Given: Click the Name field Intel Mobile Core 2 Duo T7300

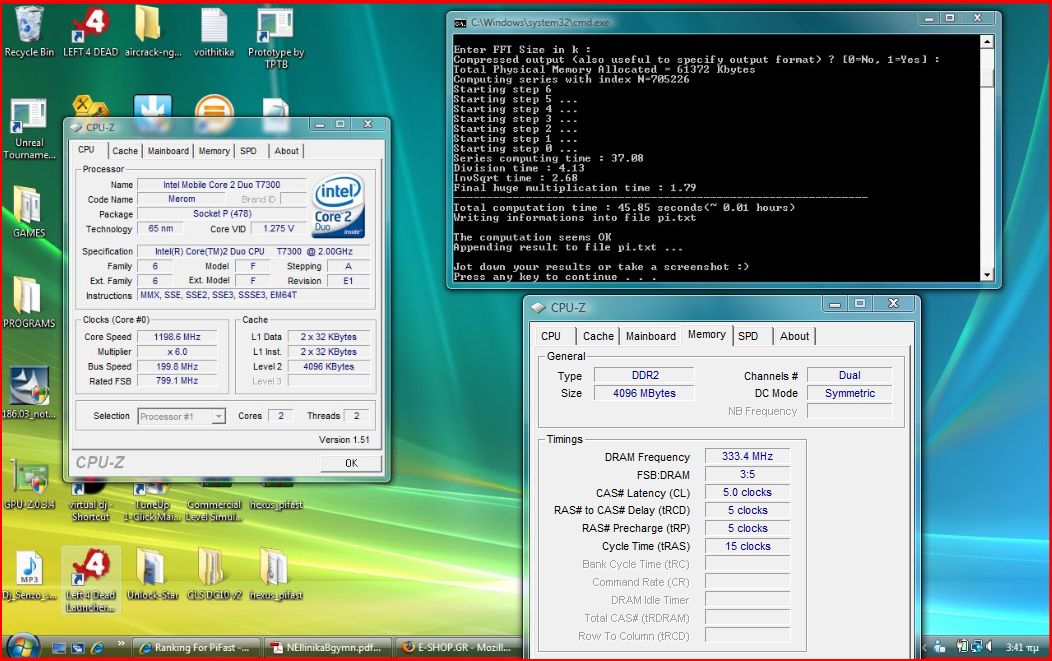Looking at the screenshot, I should pyautogui.click(x=221, y=185).
